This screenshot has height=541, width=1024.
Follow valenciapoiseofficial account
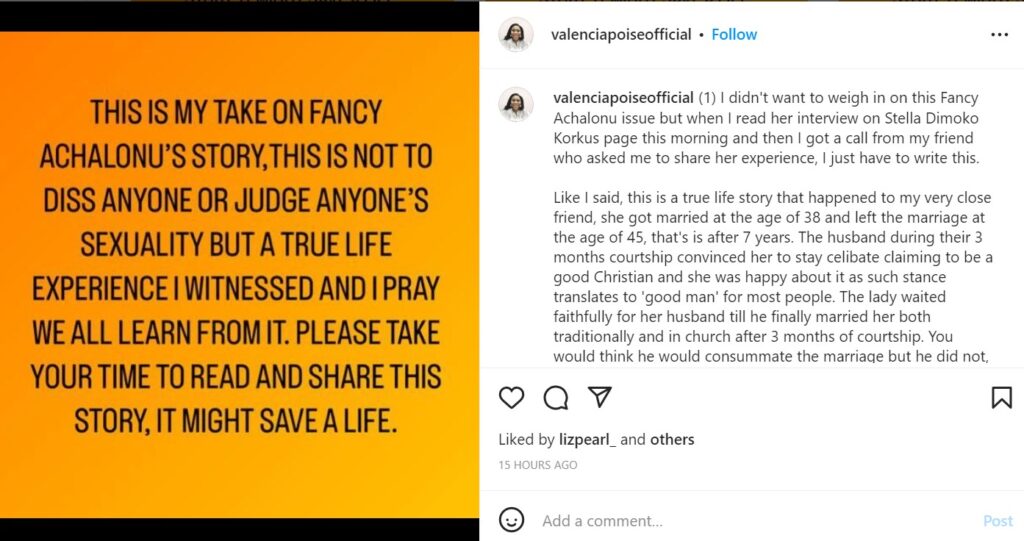(x=734, y=34)
